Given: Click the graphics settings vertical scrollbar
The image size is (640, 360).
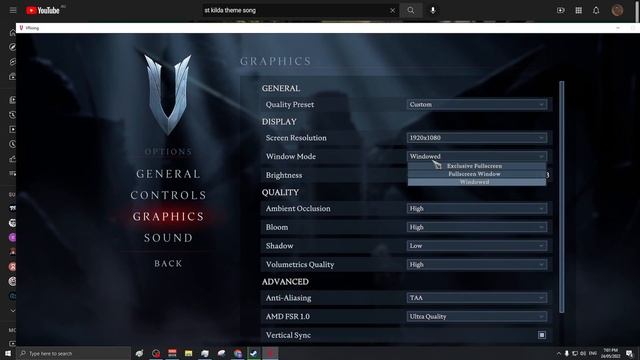Looking at the screenshot, I should tap(562, 197).
